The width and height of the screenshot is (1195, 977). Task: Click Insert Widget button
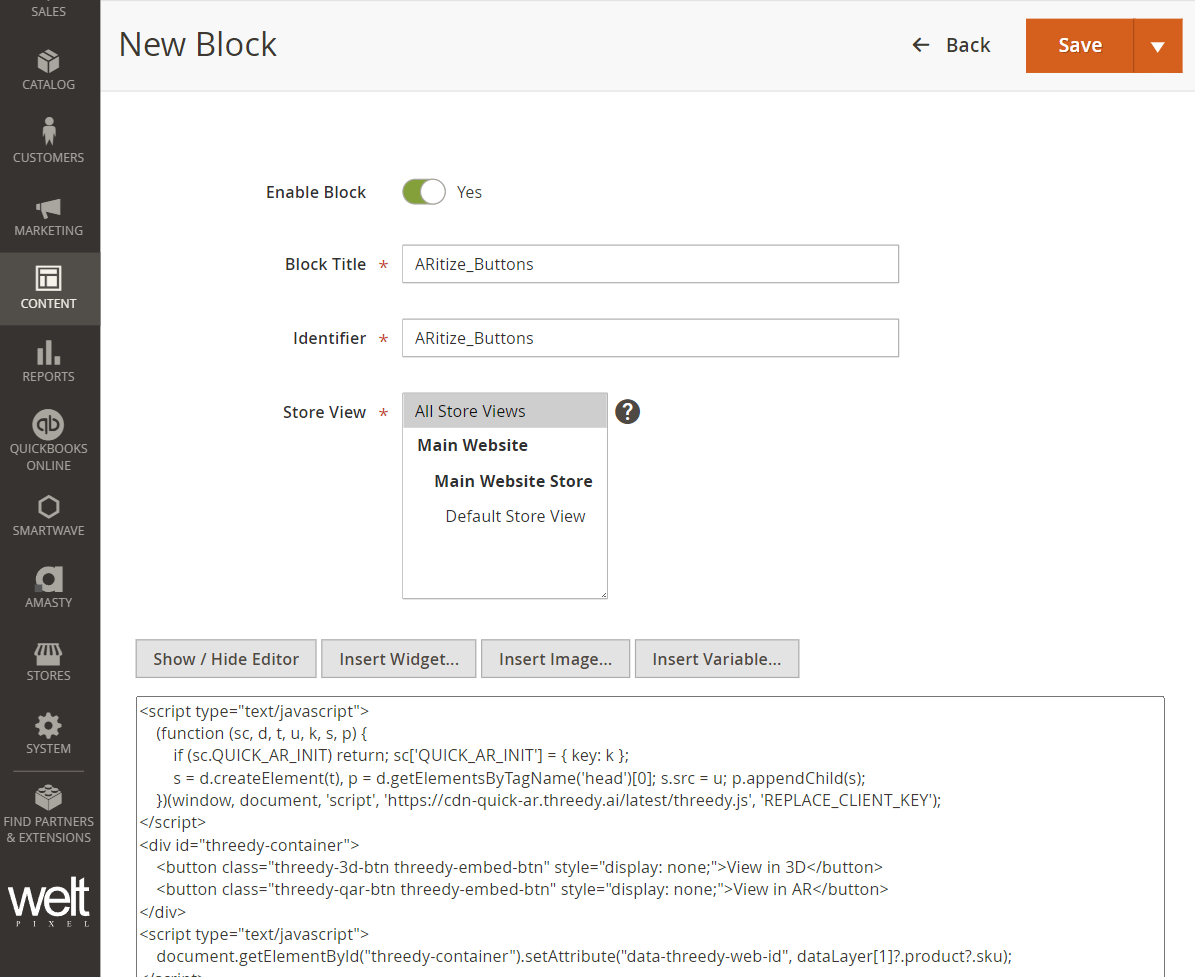coord(399,658)
